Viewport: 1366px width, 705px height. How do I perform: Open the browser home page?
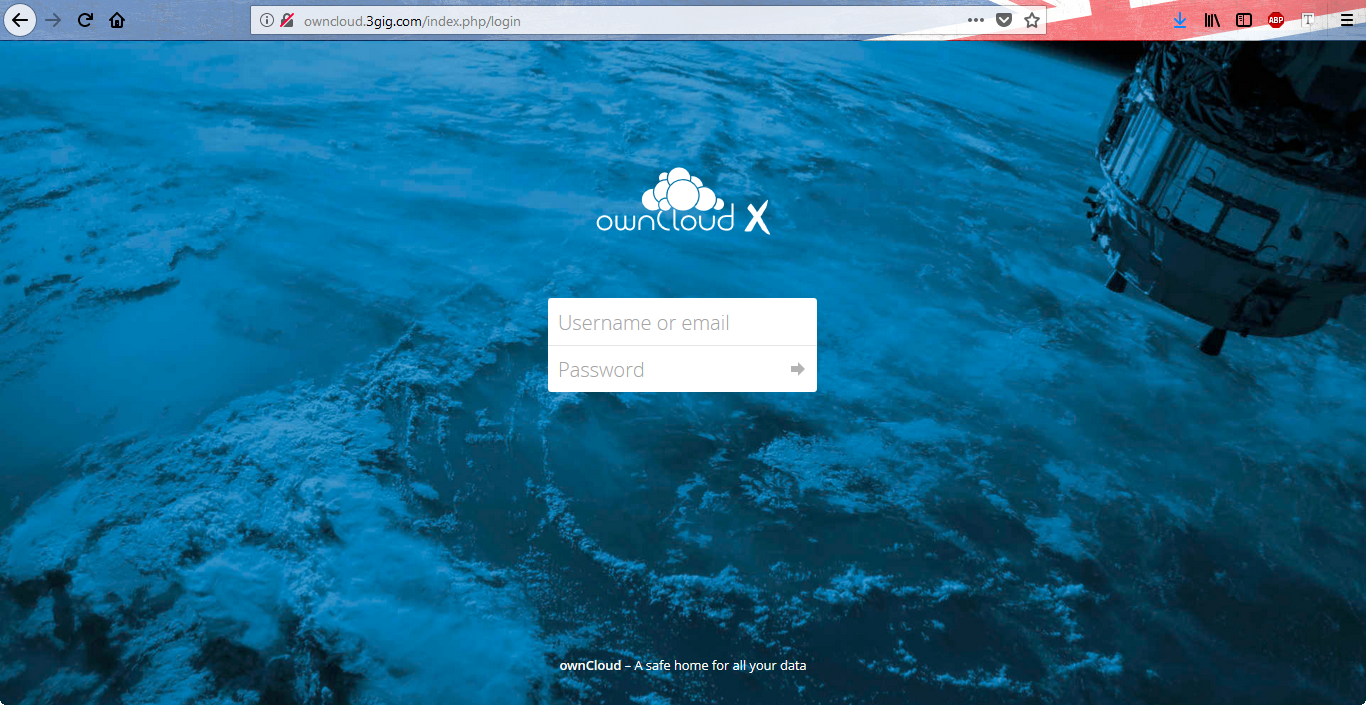click(117, 20)
